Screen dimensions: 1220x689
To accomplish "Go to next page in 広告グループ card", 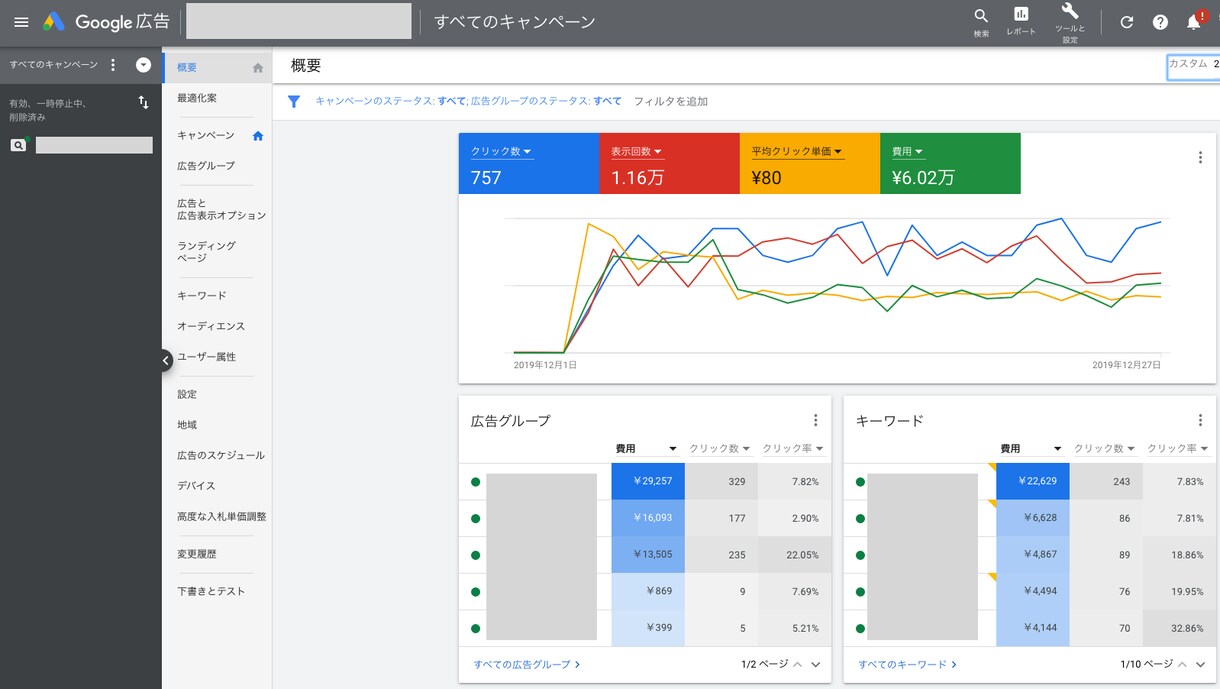I will click(x=816, y=664).
